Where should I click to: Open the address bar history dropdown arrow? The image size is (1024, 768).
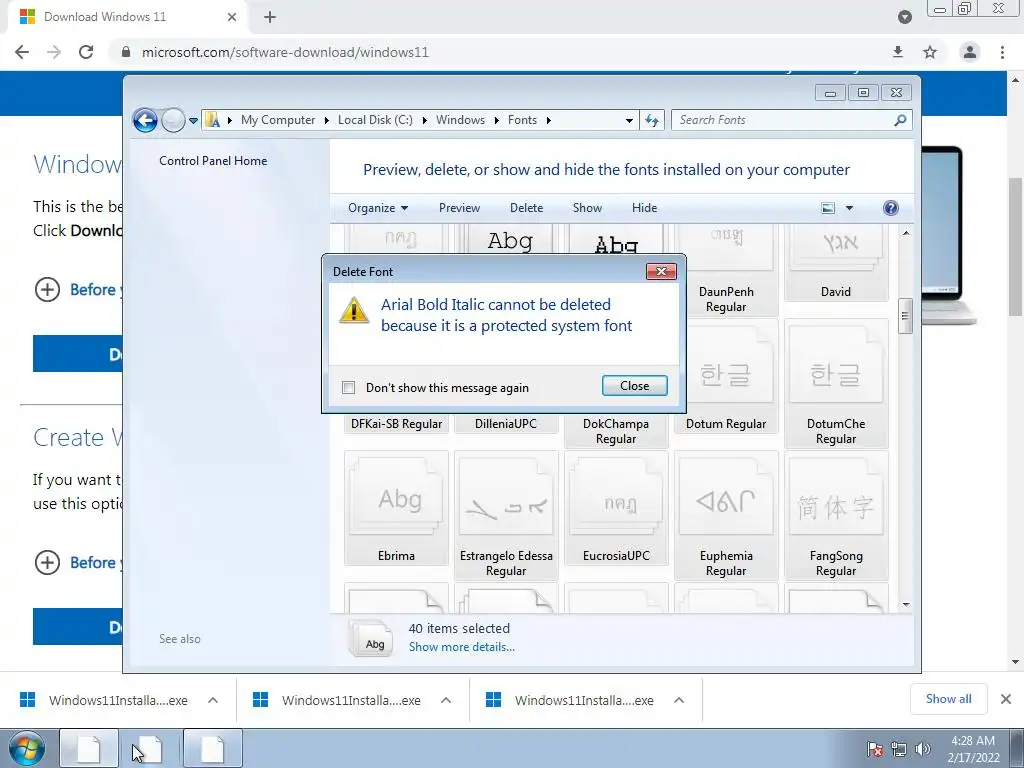click(629, 121)
